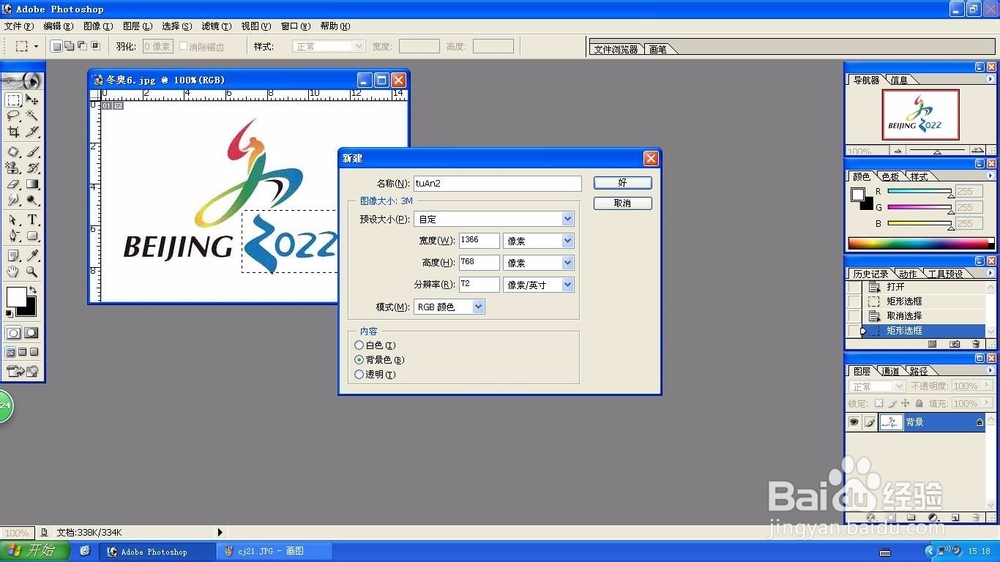Click the R color slider
Screen dimensions: 1000x562
pyautogui.click(x=918, y=191)
